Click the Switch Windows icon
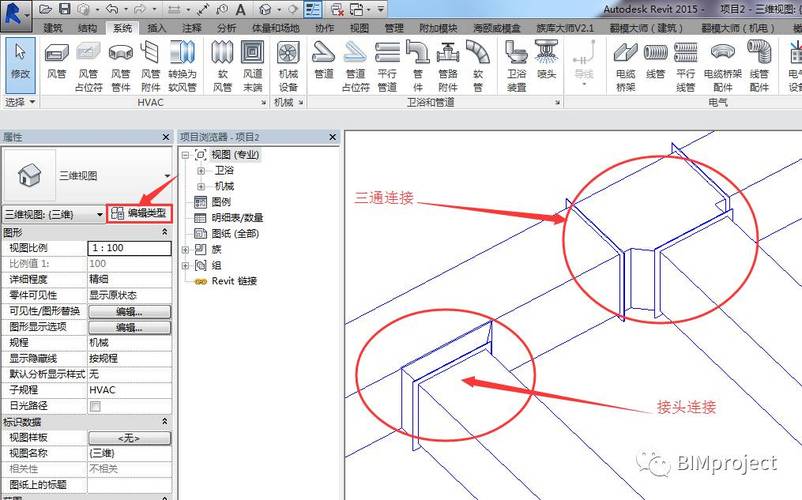The height and width of the screenshot is (500, 802). click(x=357, y=9)
